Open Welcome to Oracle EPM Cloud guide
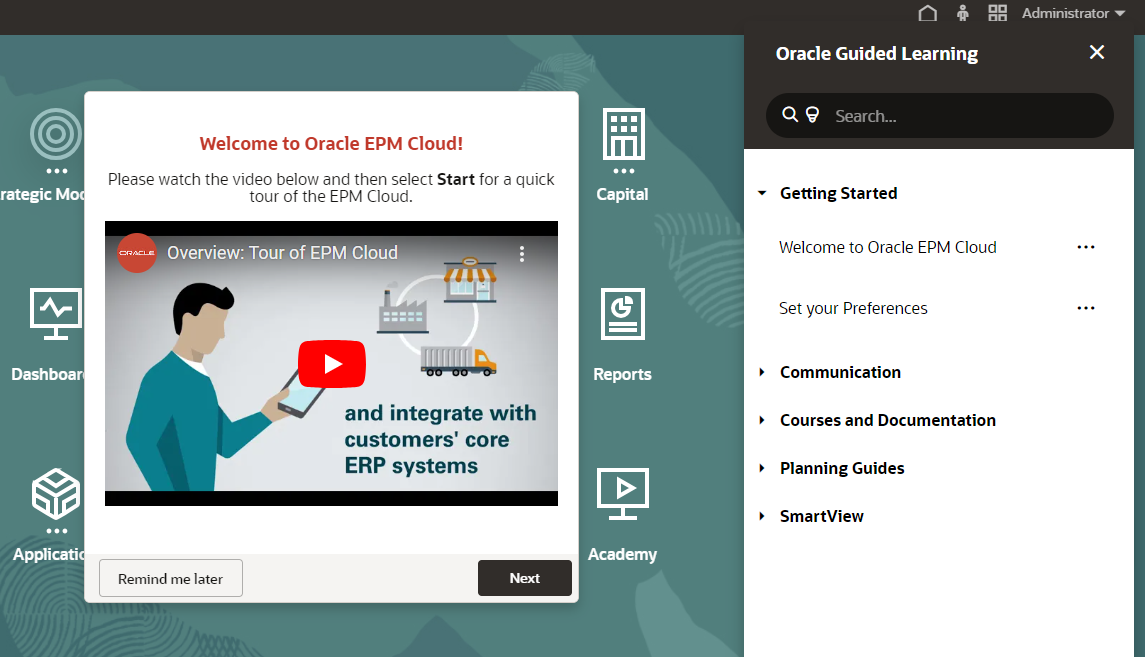Image resolution: width=1145 pixels, height=657 pixels. (x=887, y=247)
